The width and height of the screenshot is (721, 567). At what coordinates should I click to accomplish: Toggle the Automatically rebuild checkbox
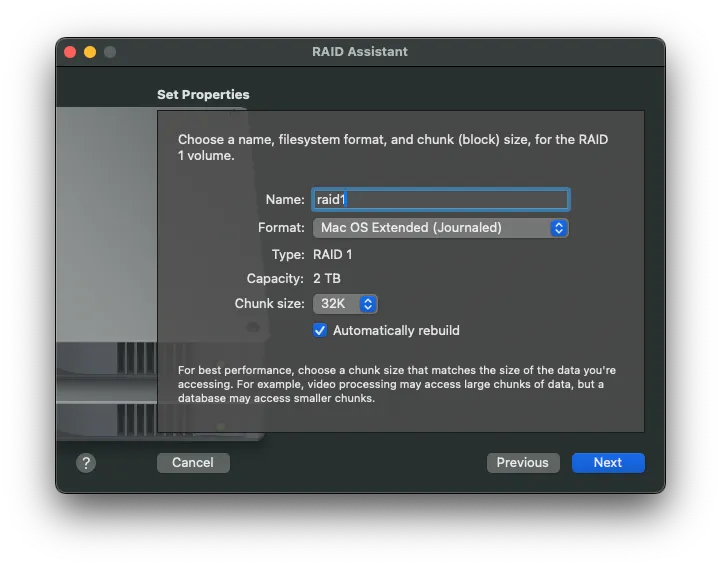[320, 330]
